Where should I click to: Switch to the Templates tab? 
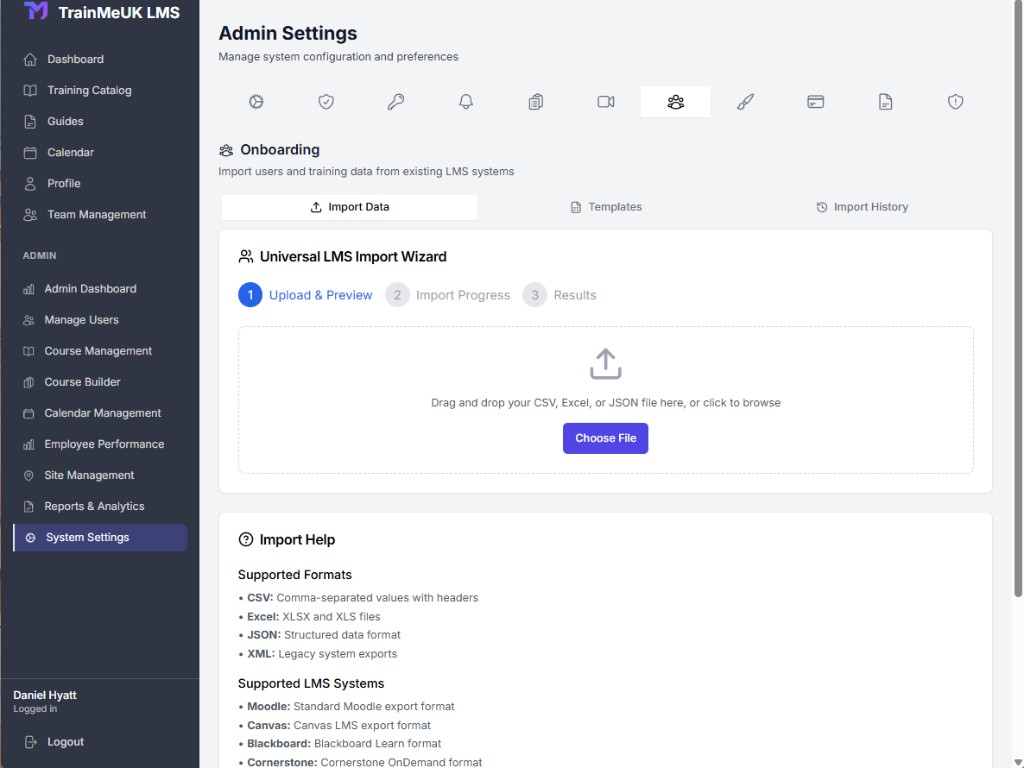605,207
